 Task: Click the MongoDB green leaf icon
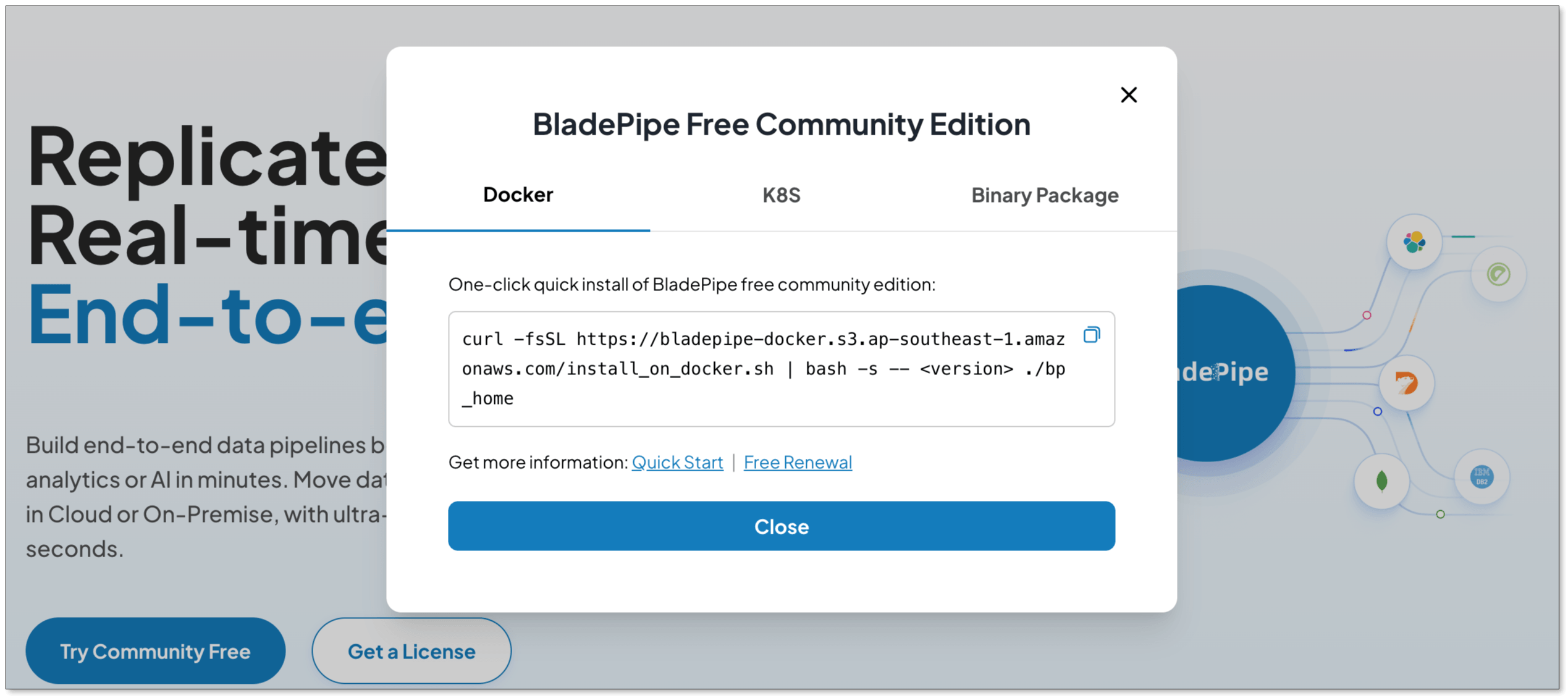click(1381, 481)
